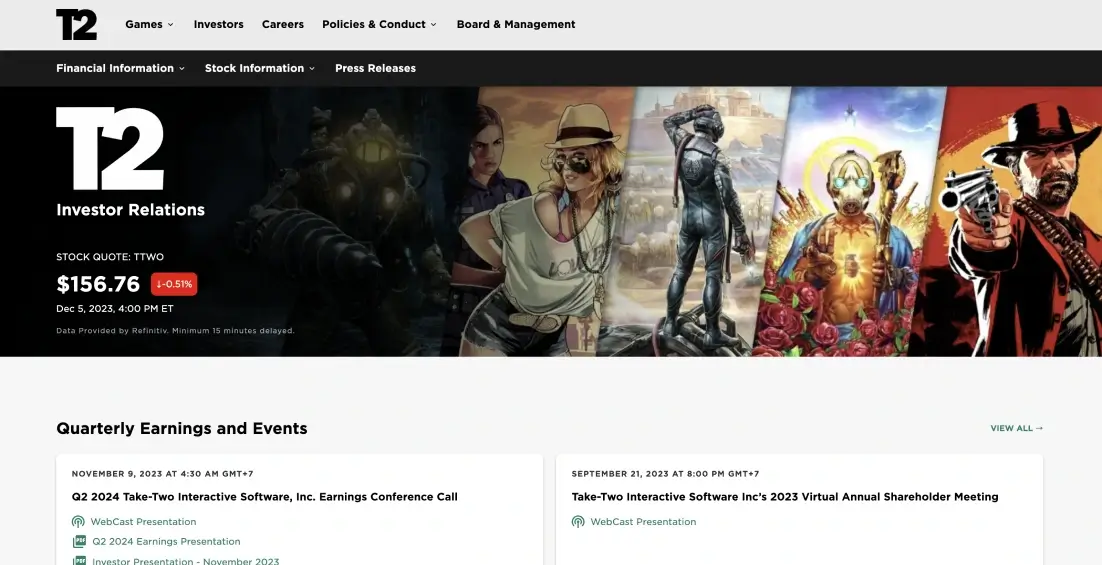The image size is (1102, 565).
Task: Open Q2 2024 Earnings Presentation PDF link
Action: click(166, 541)
